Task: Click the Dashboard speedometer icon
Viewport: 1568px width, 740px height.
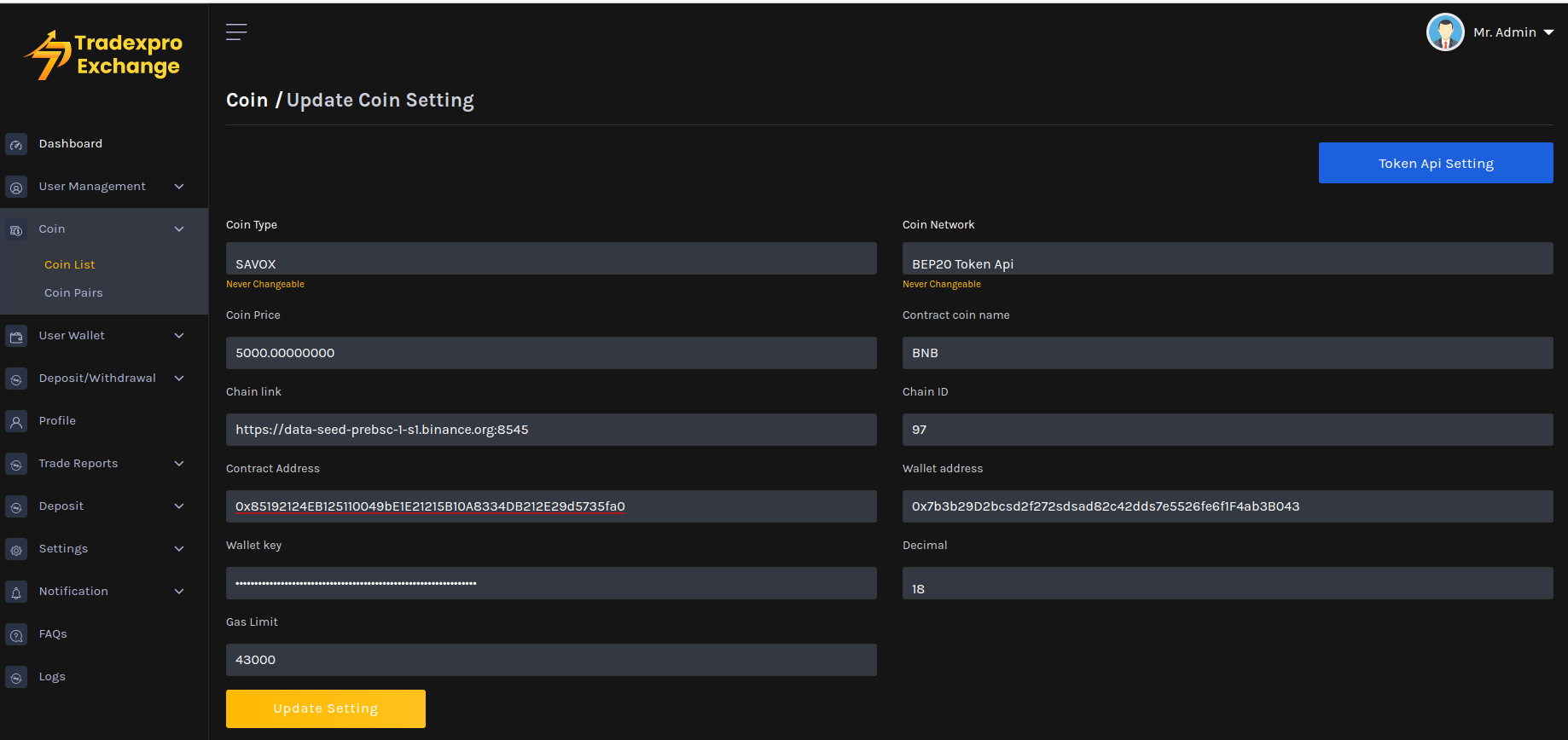Action: tap(16, 144)
